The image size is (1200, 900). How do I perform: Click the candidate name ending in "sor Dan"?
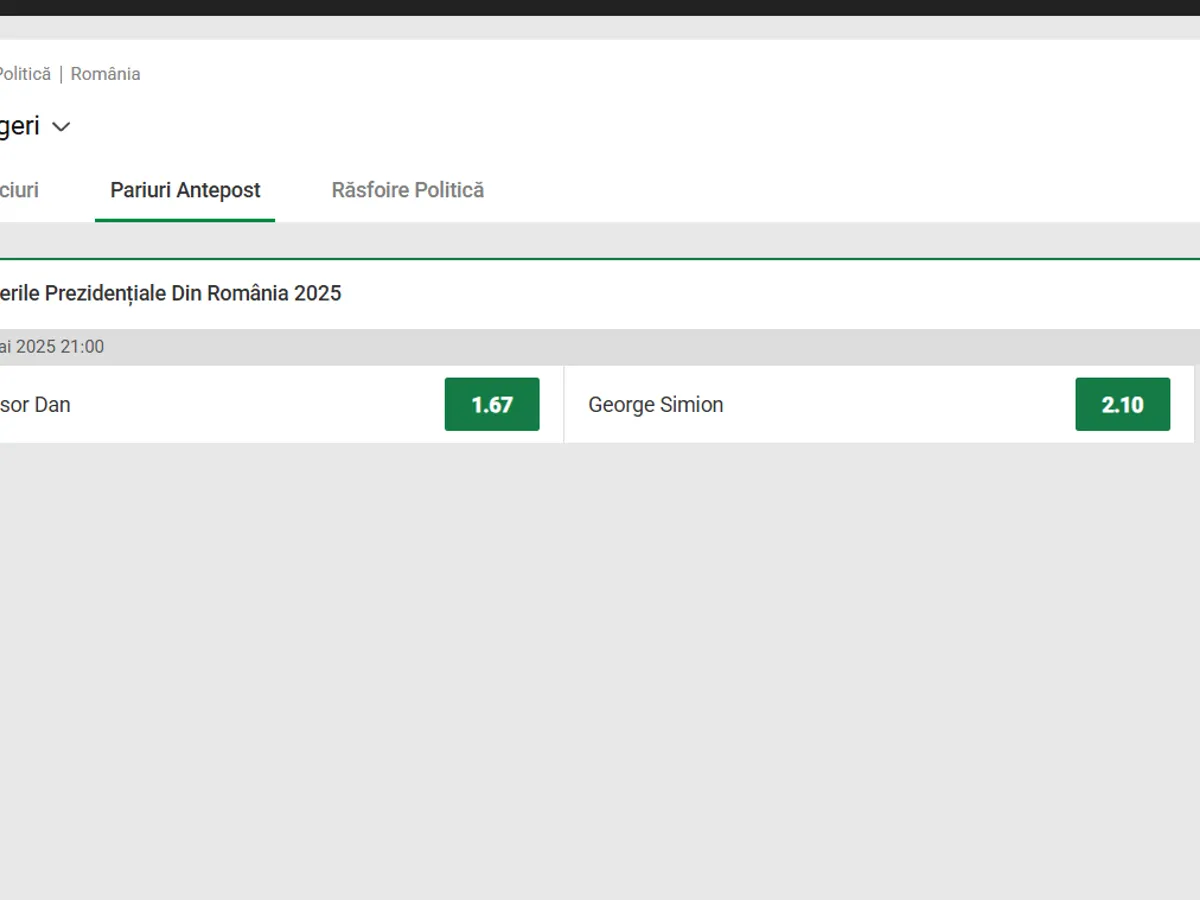(35, 405)
